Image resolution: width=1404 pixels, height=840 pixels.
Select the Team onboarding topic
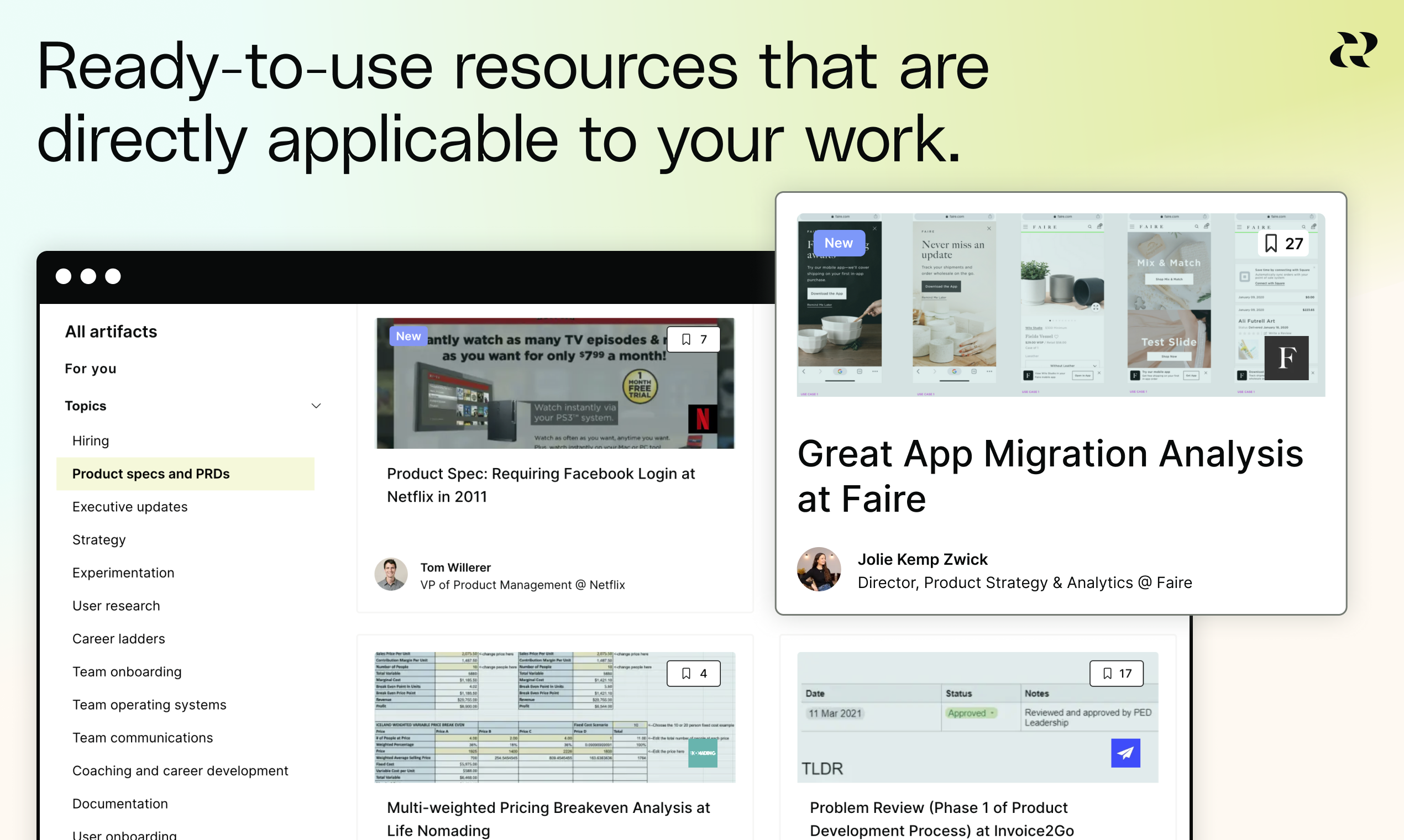tap(127, 672)
